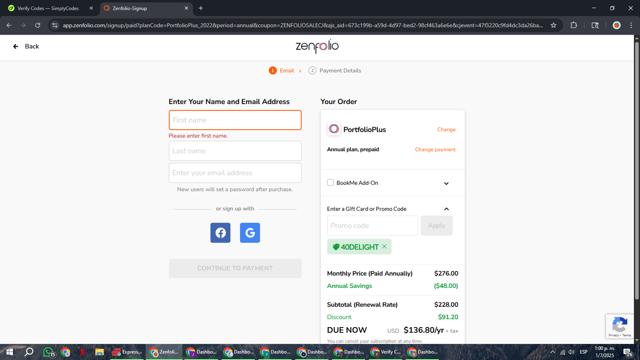Switch to Zenfolio taskbar window
The width and height of the screenshot is (640, 360).
coord(164,352)
